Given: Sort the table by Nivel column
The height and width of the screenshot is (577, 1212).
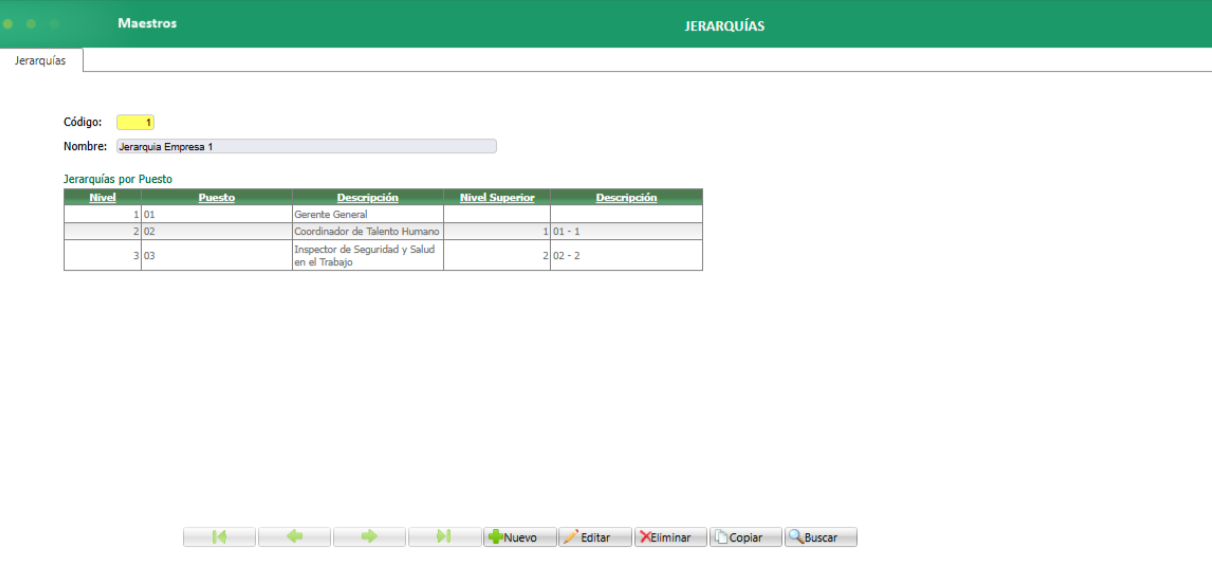Looking at the screenshot, I should click(x=101, y=196).
